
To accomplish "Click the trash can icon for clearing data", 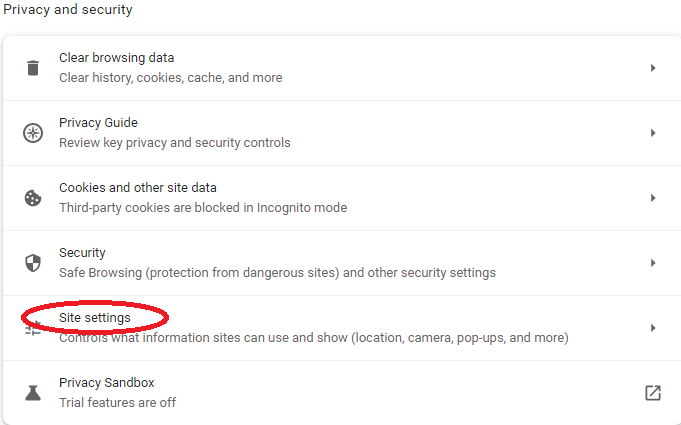I will tap(33, 68).
